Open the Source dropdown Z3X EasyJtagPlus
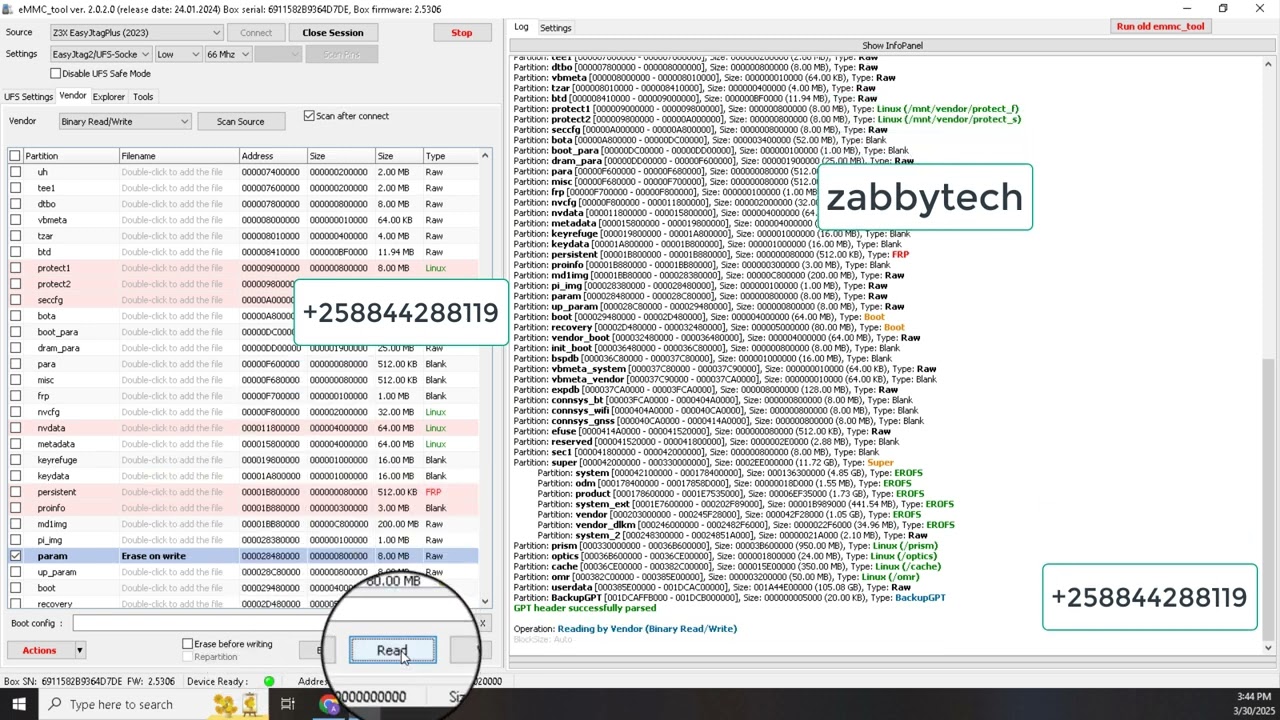Viewport: 1280px width, 720px height. click(x=136, y=33)
